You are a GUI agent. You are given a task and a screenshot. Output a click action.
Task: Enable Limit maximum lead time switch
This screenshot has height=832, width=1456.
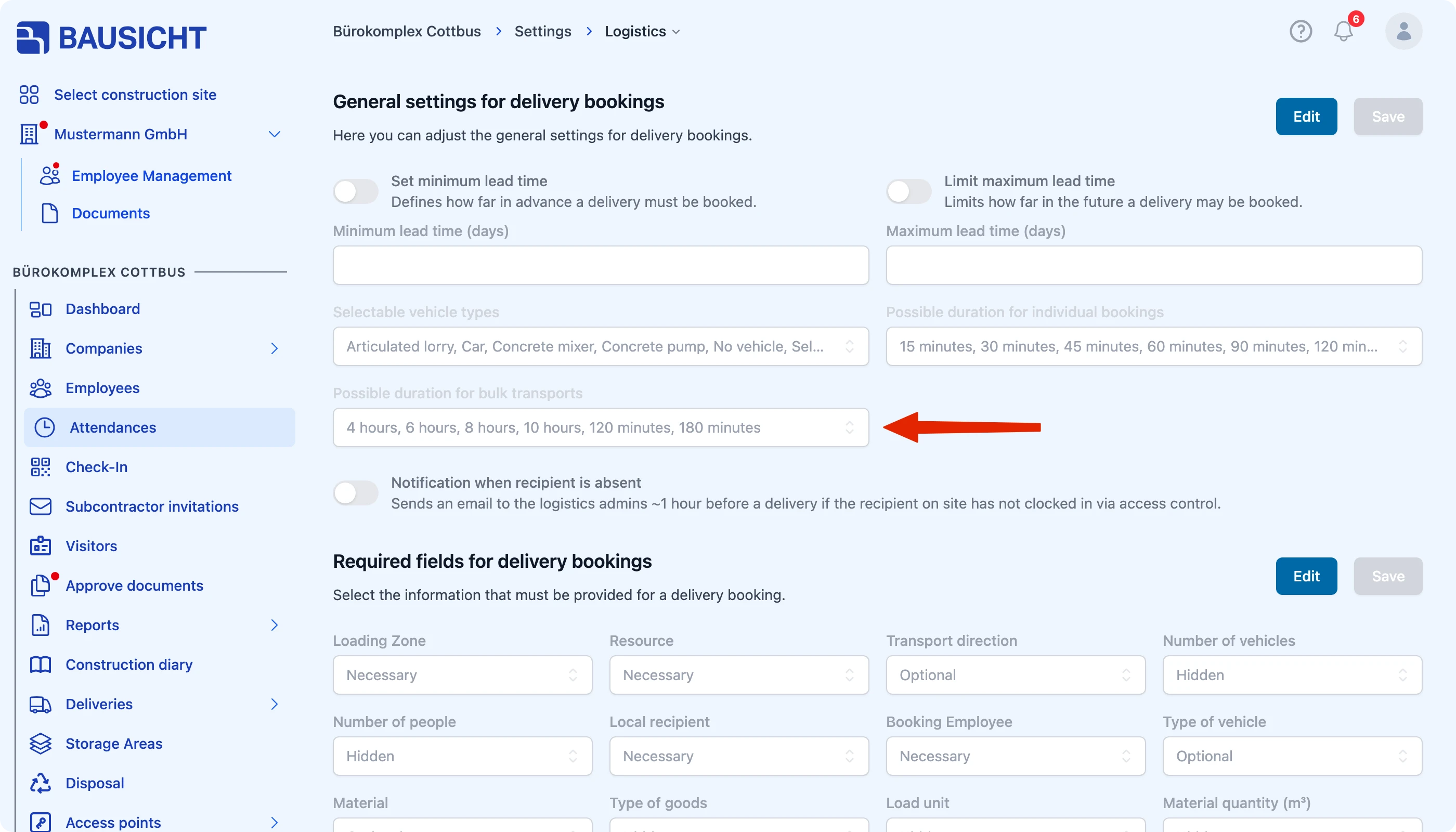[908, 191]
